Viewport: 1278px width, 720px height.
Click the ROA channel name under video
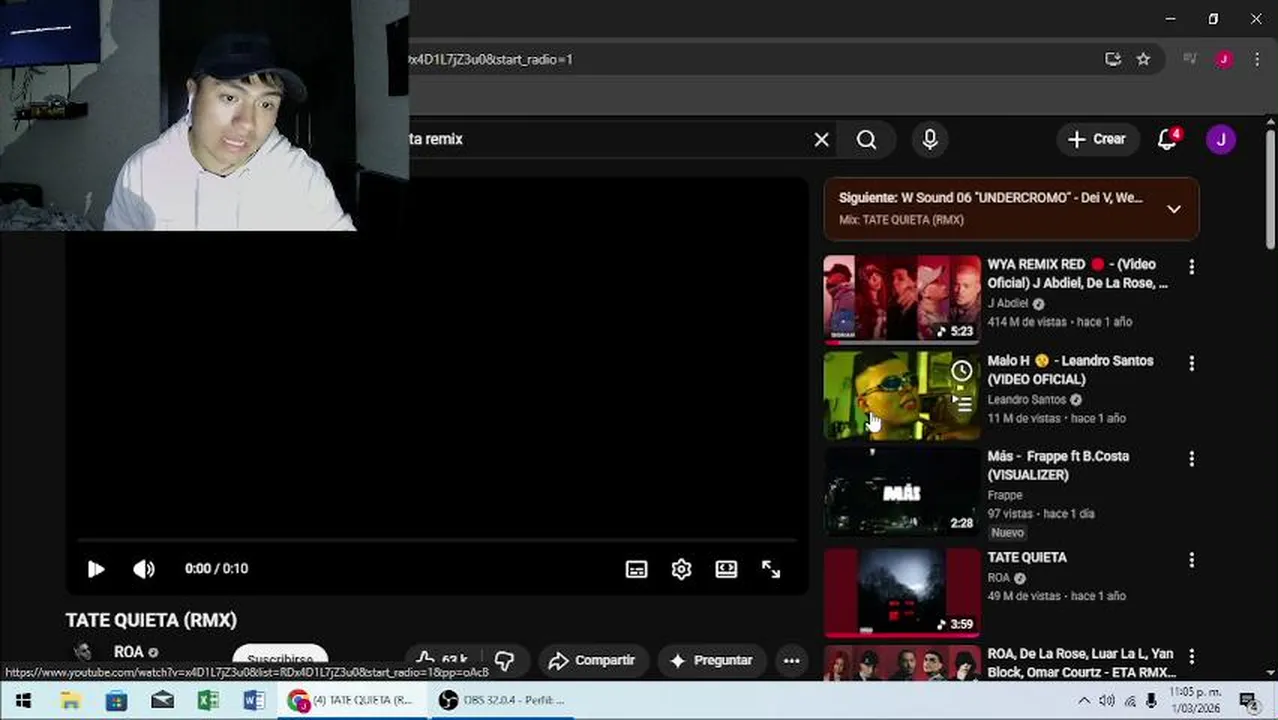click(129, 652)
